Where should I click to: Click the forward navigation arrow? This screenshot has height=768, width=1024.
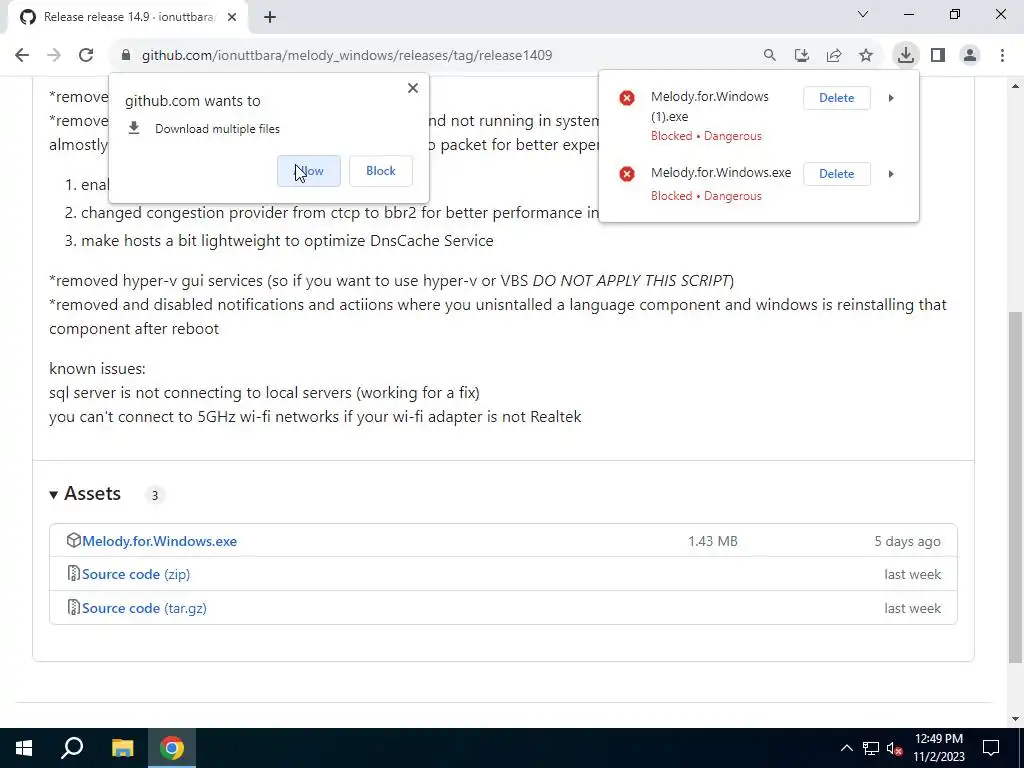tap(54, 55)
